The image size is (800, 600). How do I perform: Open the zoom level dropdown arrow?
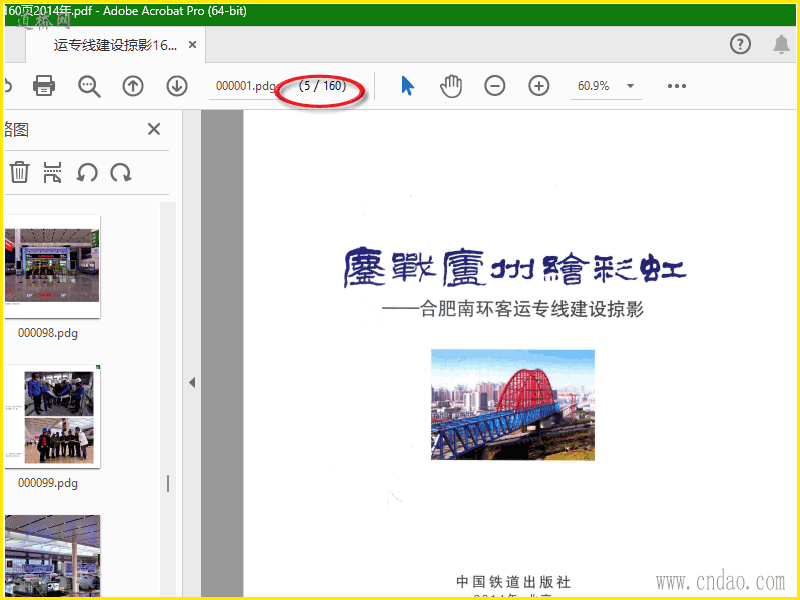click(x=631, y=86)
